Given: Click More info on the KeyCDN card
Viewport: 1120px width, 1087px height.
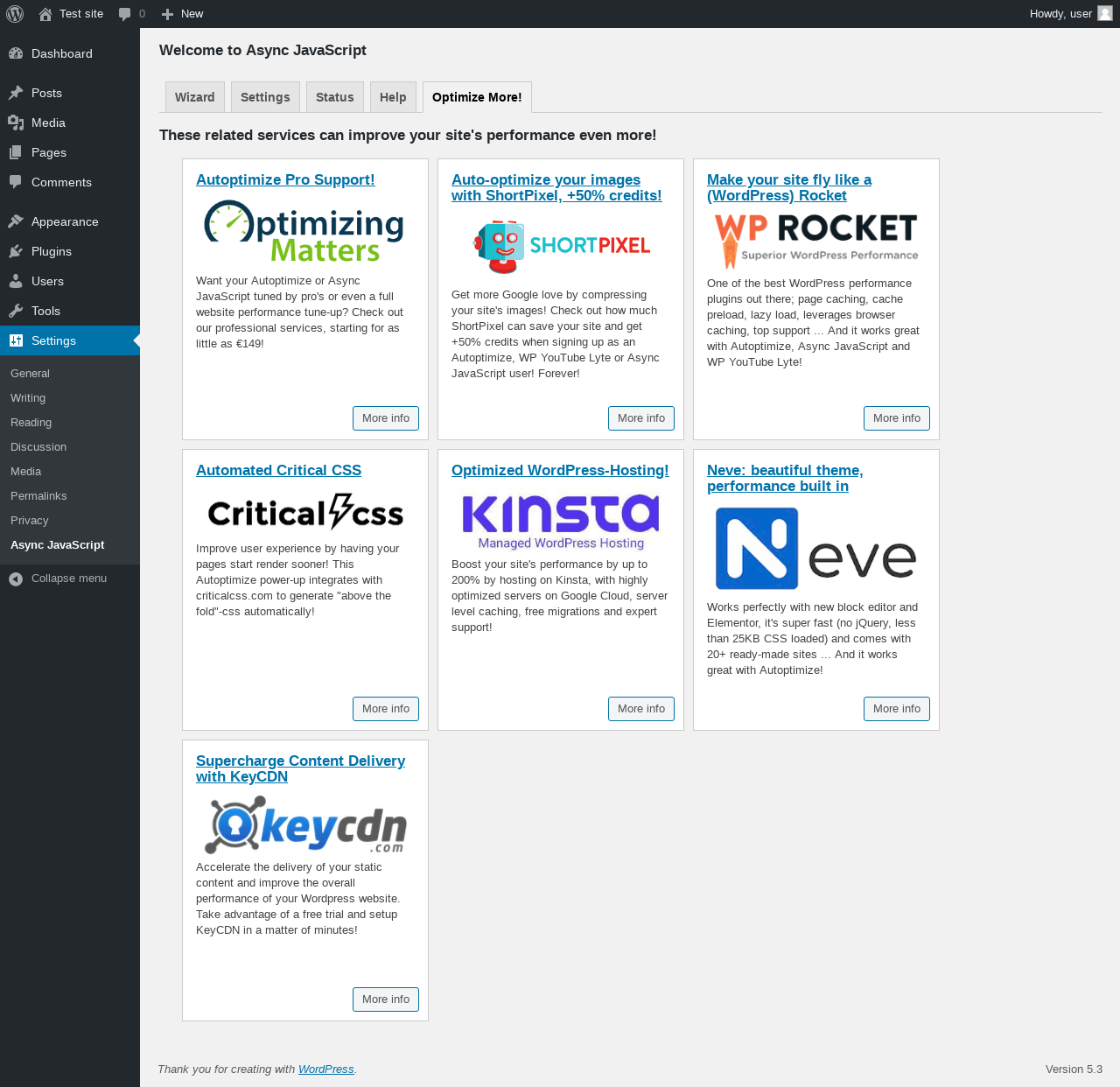Looking at the screenshot, I should pyautogui.click(x=386, y=999).
